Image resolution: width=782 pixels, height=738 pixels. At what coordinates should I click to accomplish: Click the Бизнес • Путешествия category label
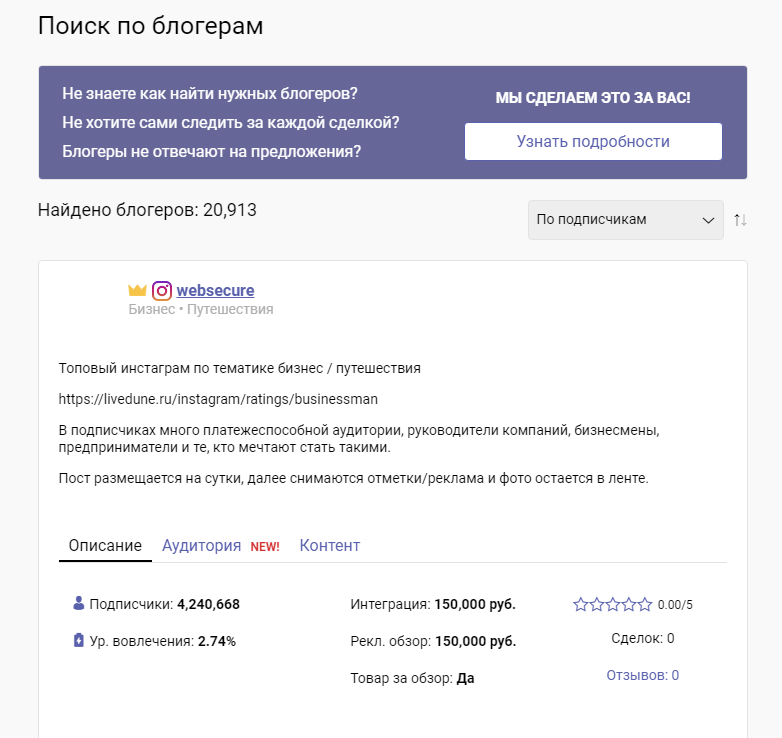pyautogui.click(x=200, y=310)
